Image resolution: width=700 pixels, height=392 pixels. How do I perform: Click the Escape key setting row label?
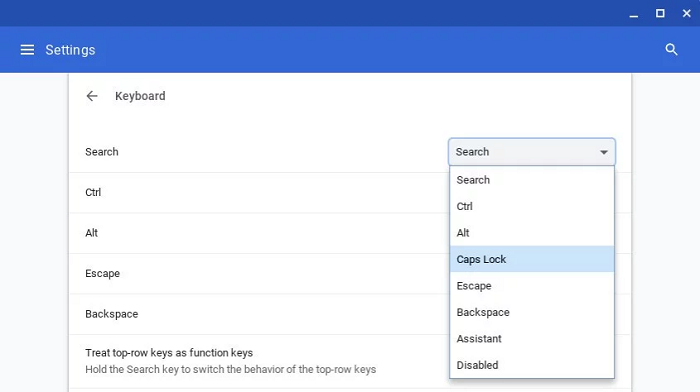(102, 274)
